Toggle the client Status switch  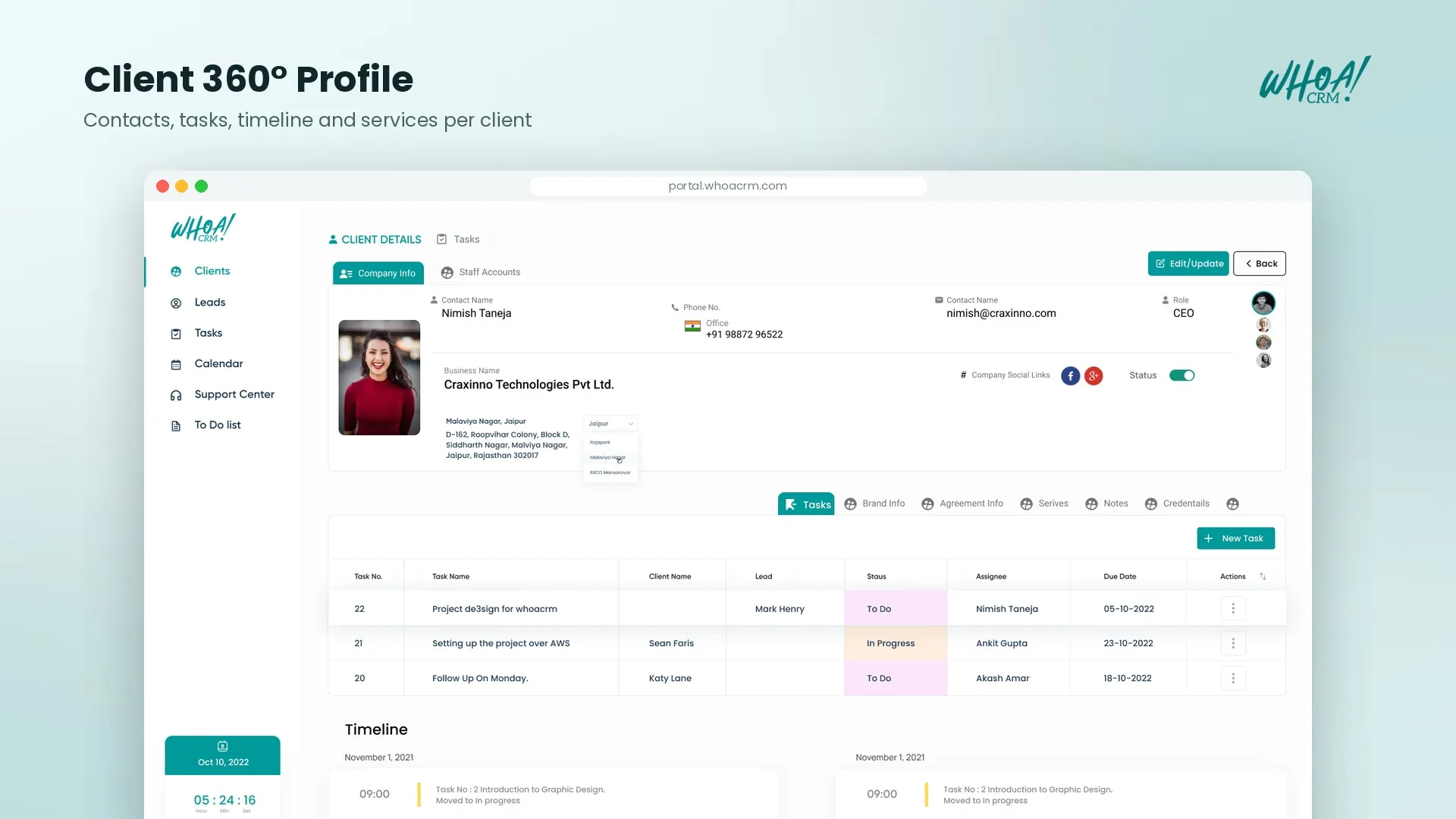(1181, 375)
